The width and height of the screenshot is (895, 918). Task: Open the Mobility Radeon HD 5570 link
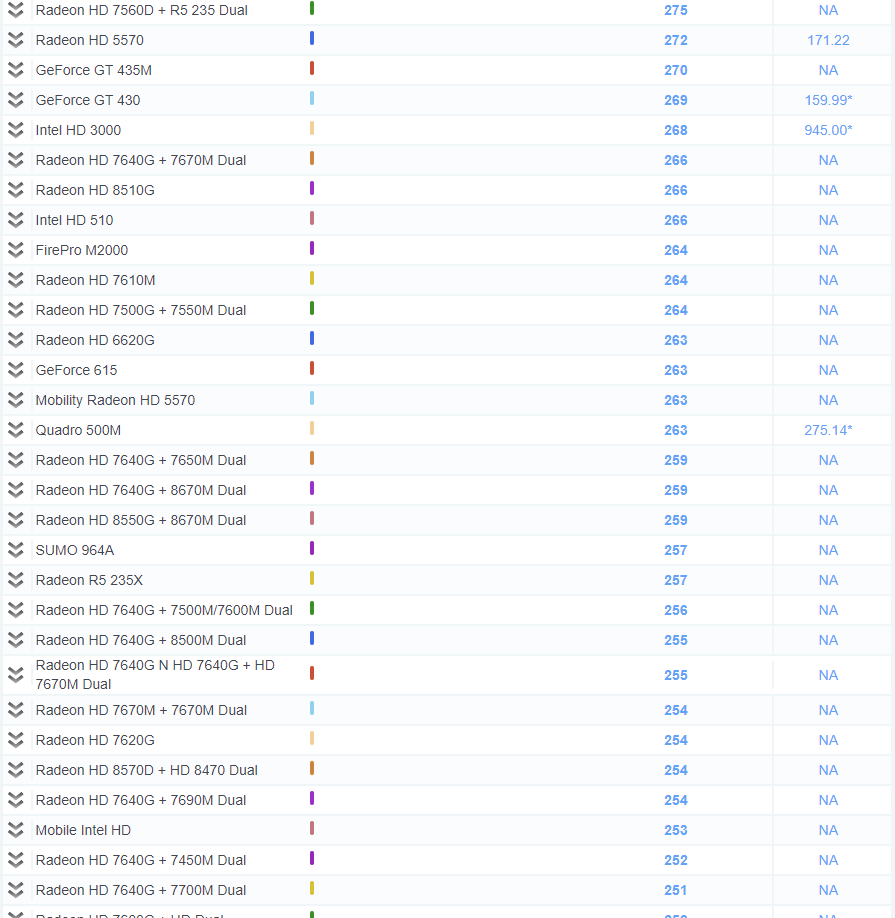[115, 400]
